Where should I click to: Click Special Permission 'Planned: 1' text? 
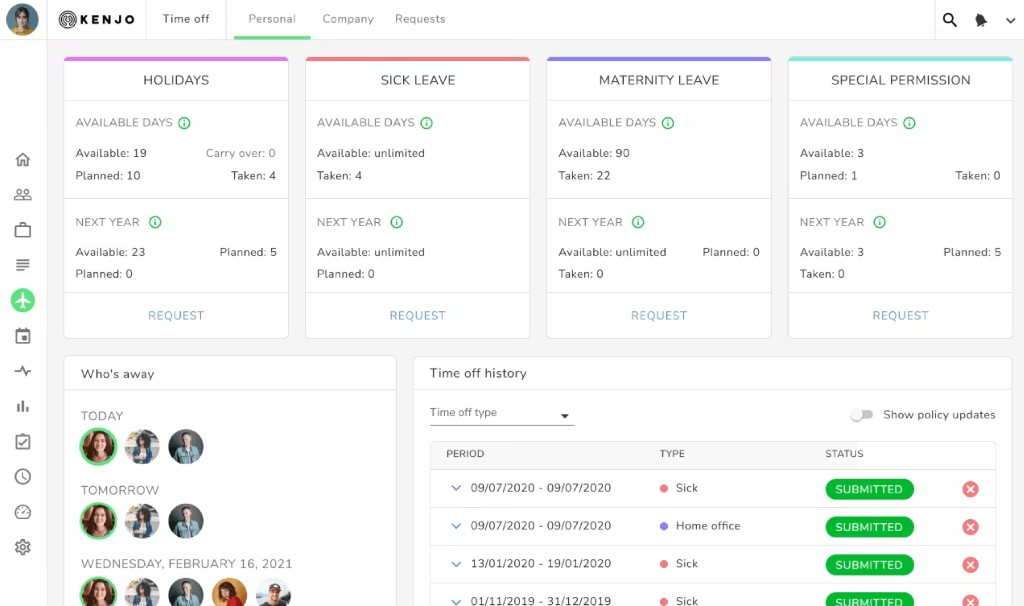pyautogui.click(x=829, y=176)
